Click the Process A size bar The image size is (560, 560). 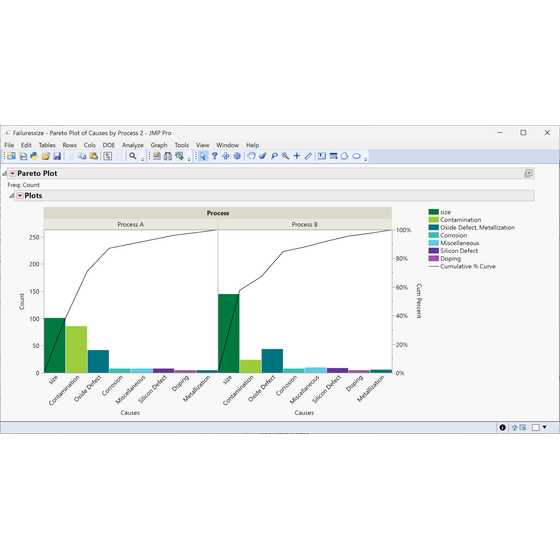(x=55, y=345)
